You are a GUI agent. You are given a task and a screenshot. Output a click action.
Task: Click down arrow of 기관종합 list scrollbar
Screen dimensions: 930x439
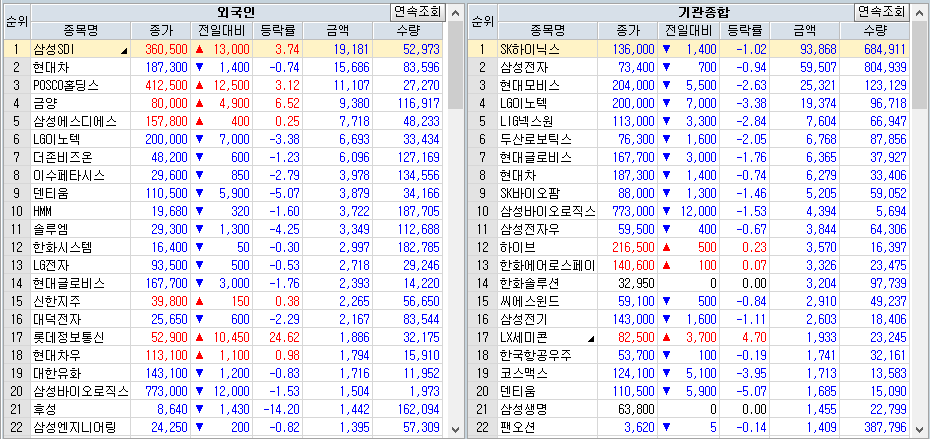tap(920, 429)
